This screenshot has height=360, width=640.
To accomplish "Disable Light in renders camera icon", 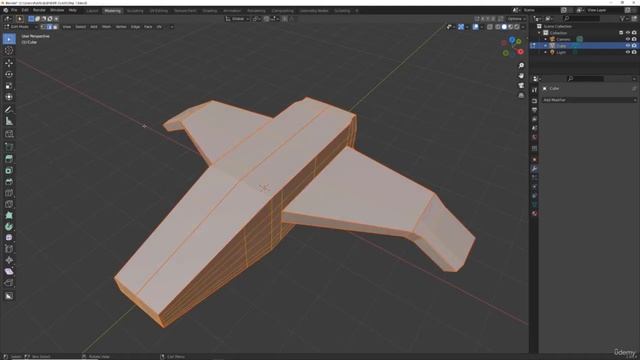I will pyautogui.click(x=634, y=52).
